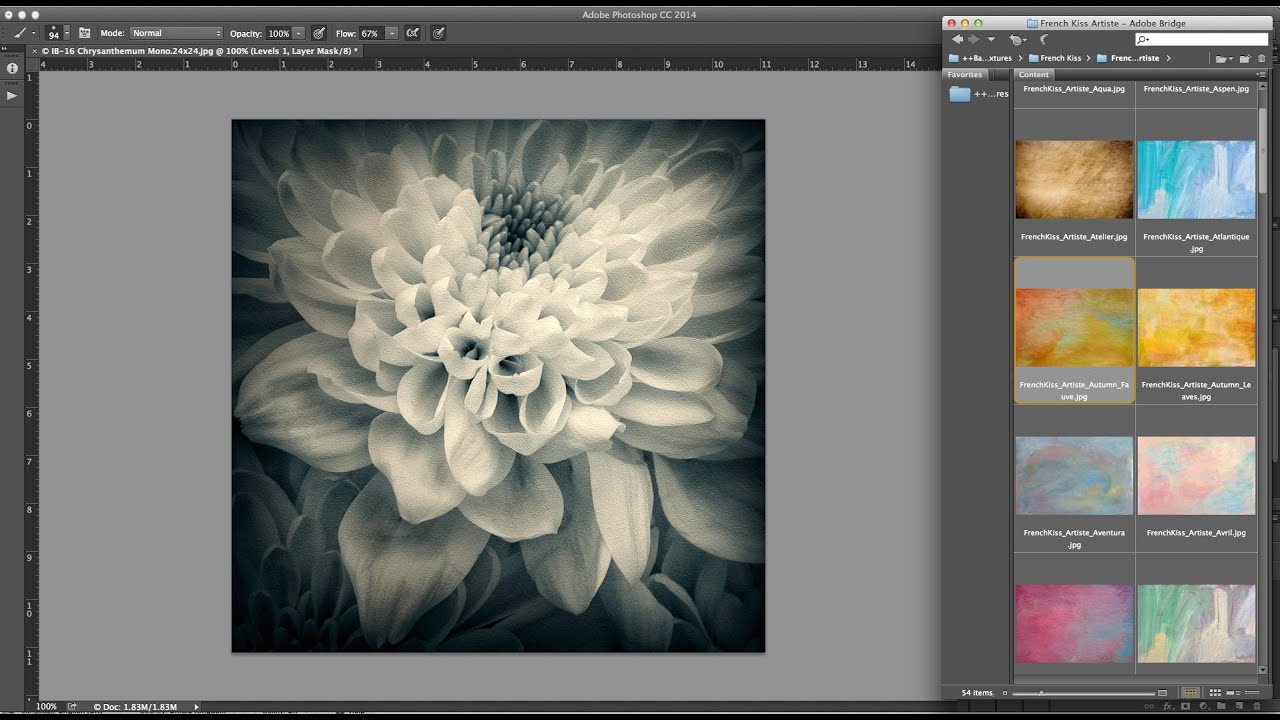Image resolution: width=1280 pixels, height=720 pixels.
Task: Click the back navigation arrow in Bridge
Action: [x=956, y=38]
